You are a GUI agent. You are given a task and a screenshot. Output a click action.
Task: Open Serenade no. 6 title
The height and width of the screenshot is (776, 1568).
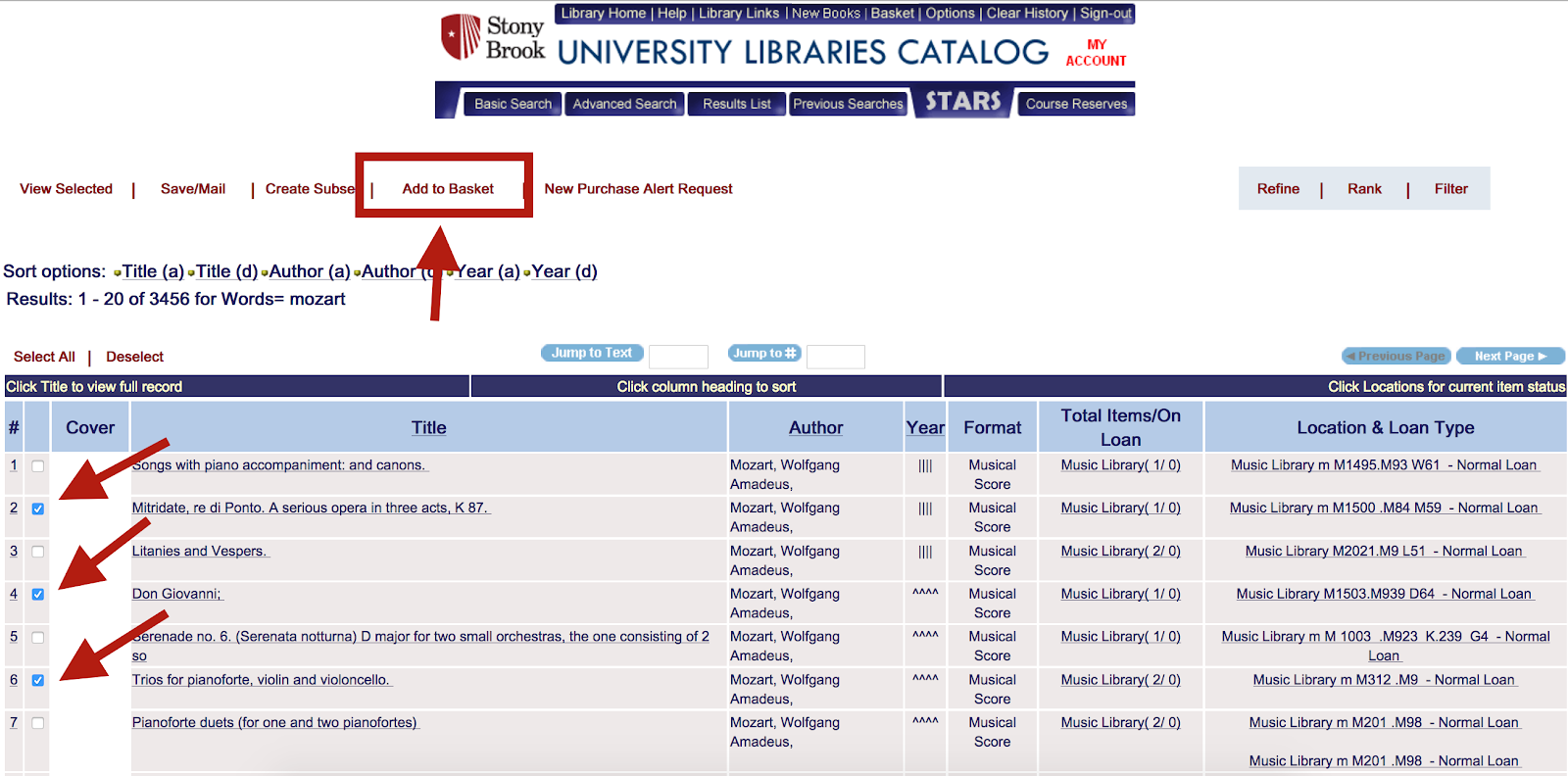tap(420, 646)
